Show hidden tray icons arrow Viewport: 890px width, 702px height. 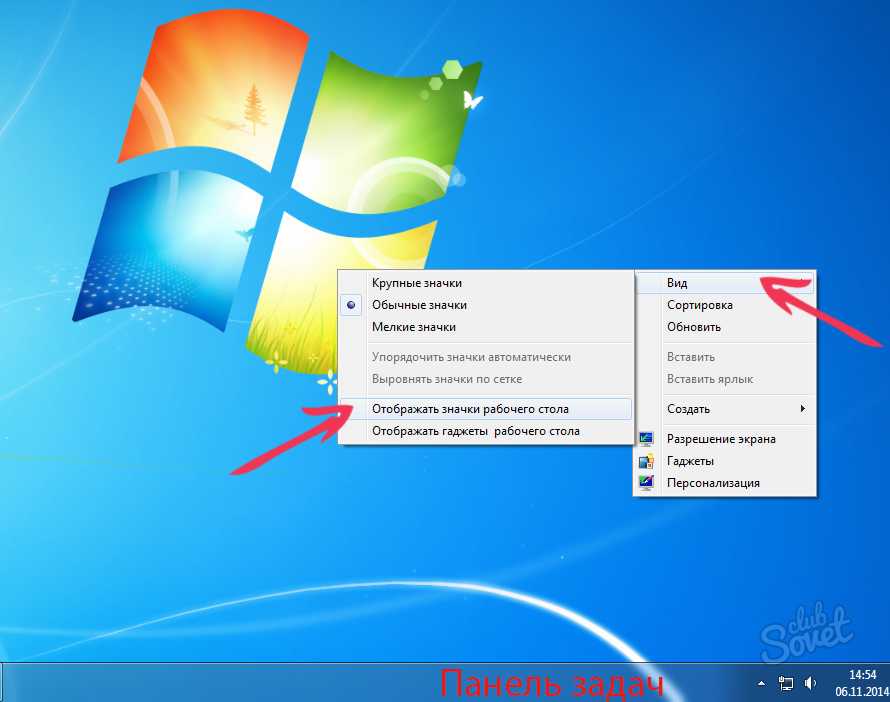pos(761,683)
